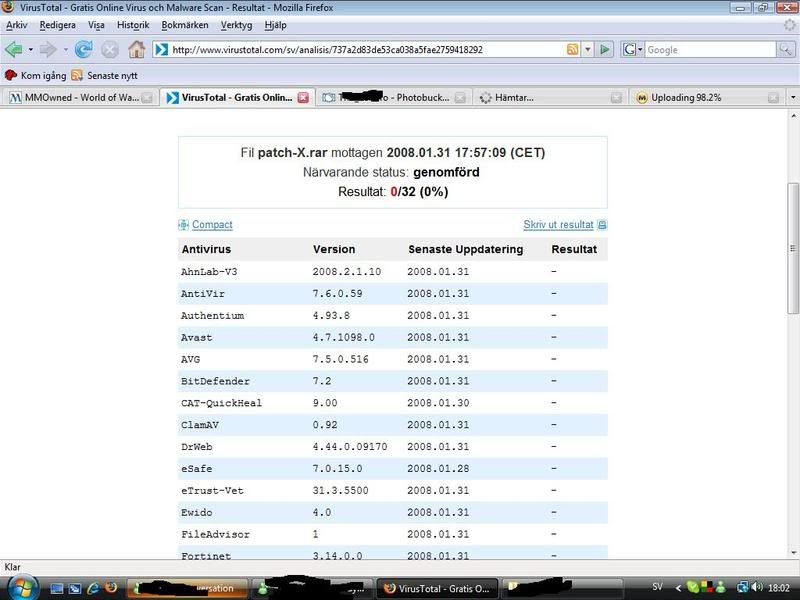Click the Senaste nytt feed icon
Viewport: 800px width, 600px height.
tap(77, 76)
